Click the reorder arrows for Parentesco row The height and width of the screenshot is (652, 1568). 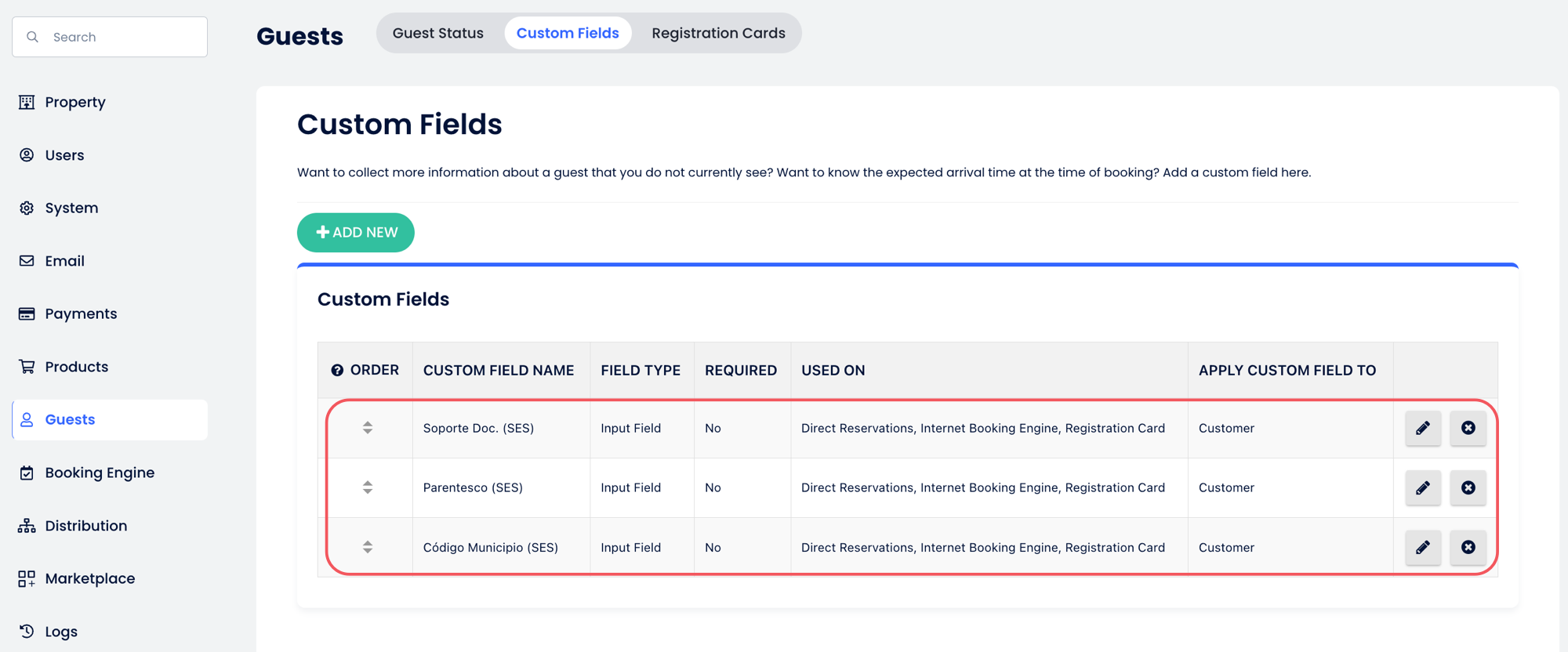[x=368, y=487]
